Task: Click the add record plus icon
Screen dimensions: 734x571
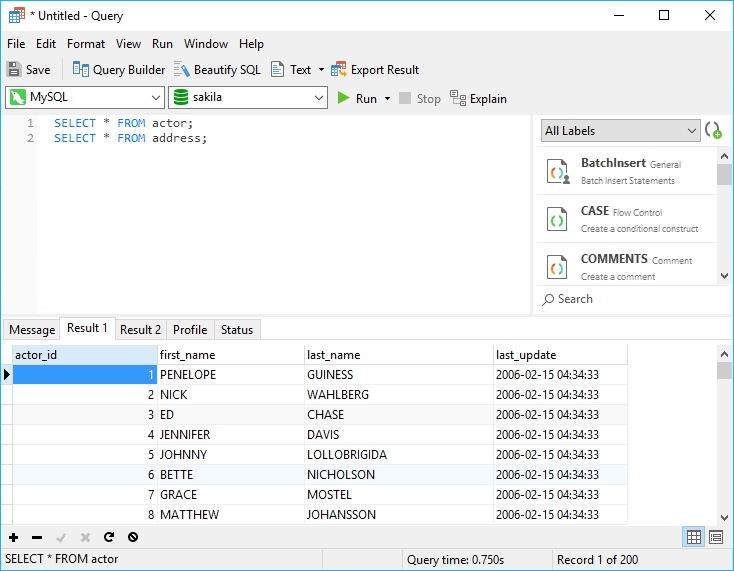Action: point(14,537)
